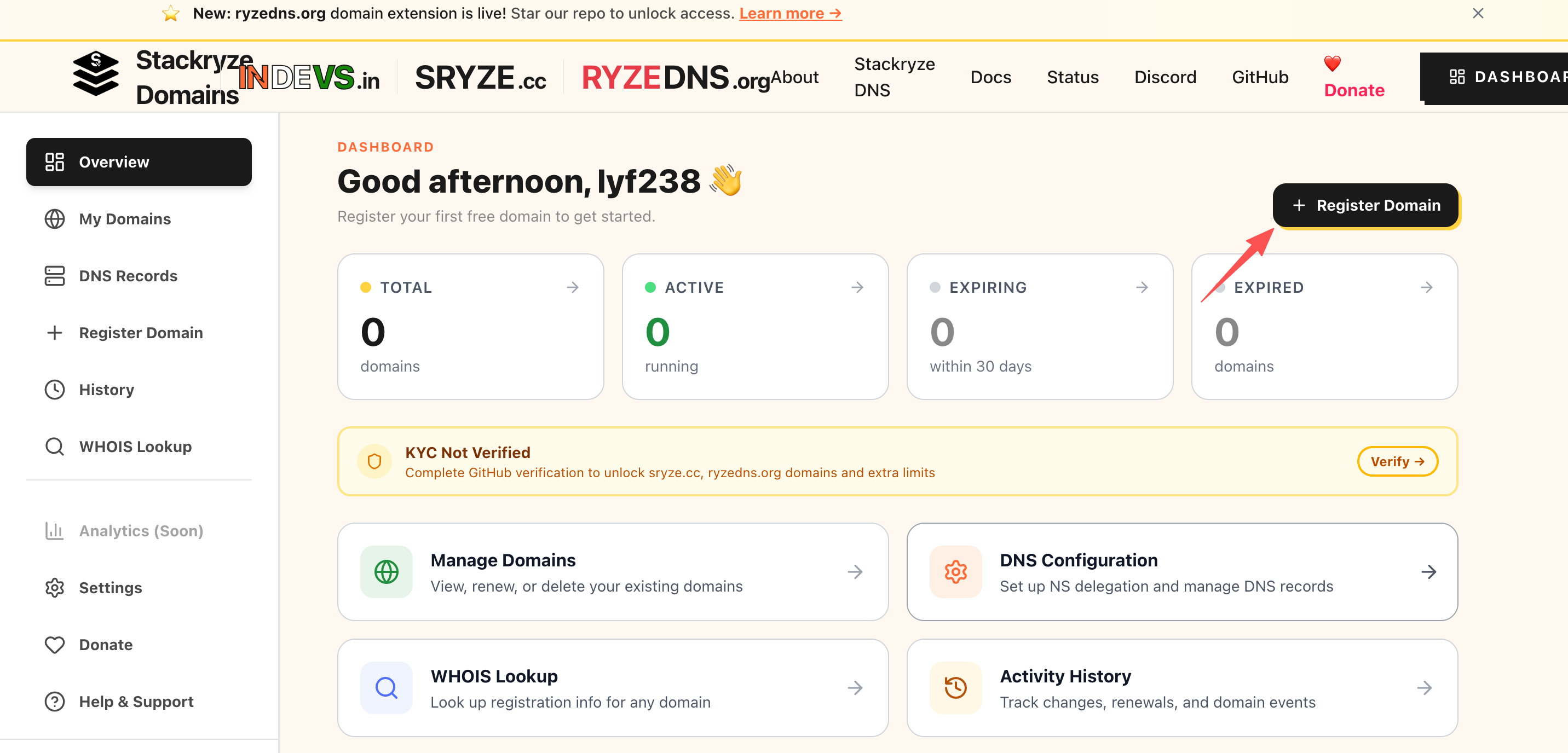
Task: Click the DNS Records server icon
Action: pyautogui.click(x=55, y=275)
